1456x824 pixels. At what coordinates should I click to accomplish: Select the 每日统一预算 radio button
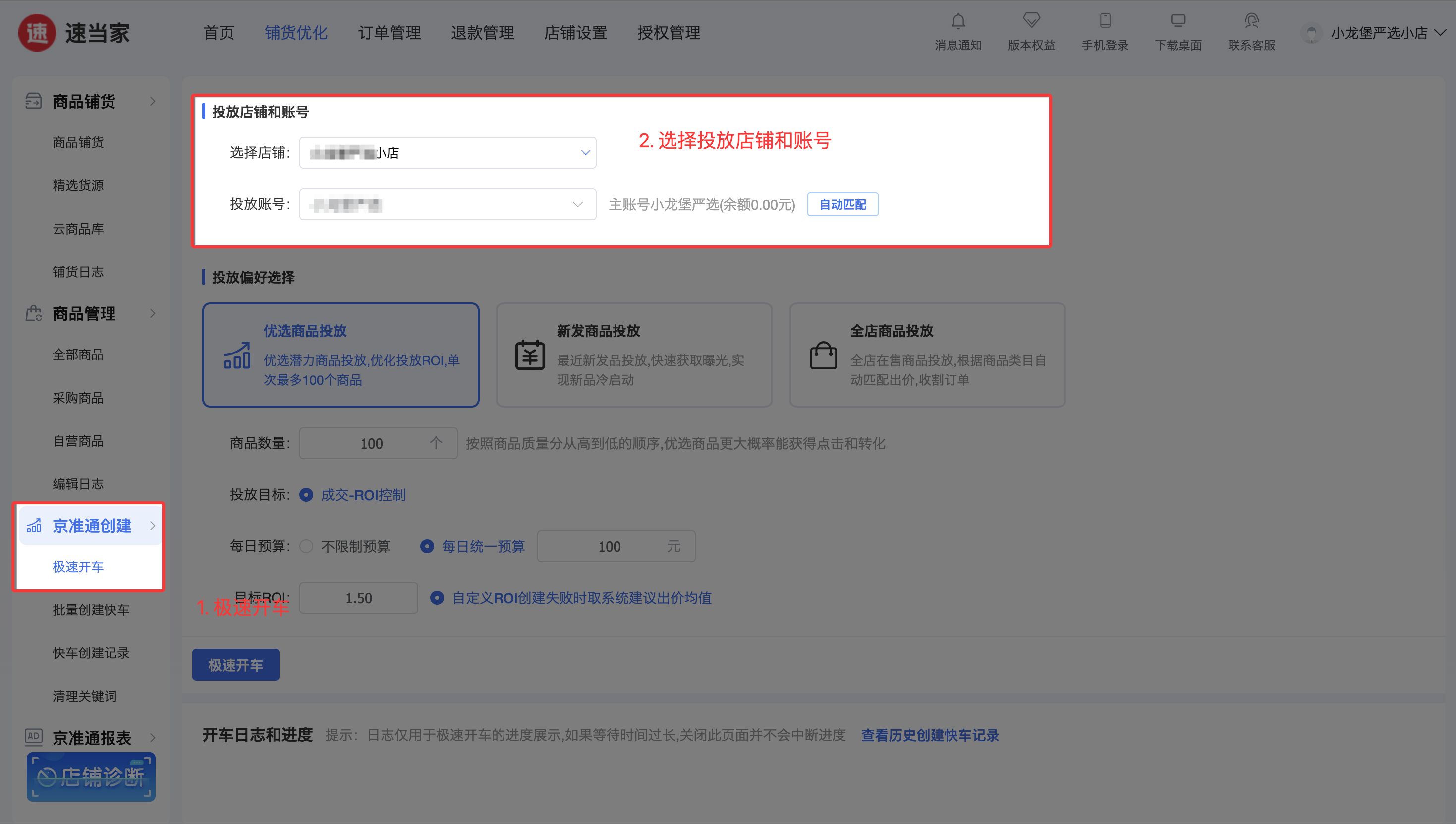pos(427,547)
